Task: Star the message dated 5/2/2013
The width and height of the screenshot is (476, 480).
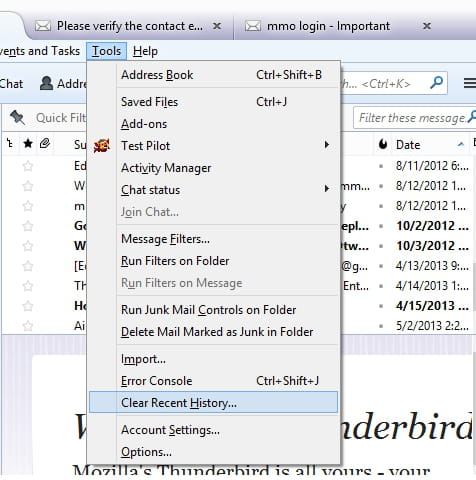Action: (x=28, y=325)
